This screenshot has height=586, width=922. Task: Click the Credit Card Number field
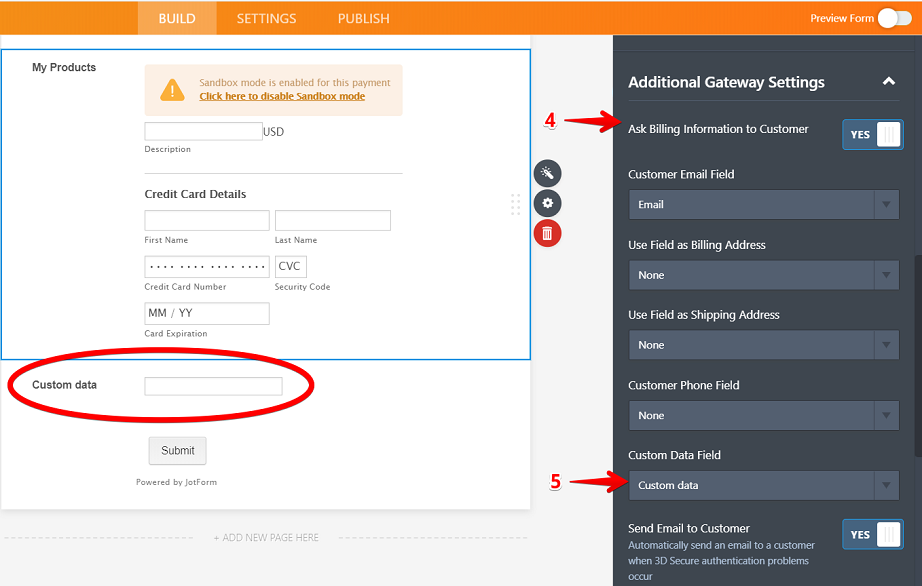207,267
